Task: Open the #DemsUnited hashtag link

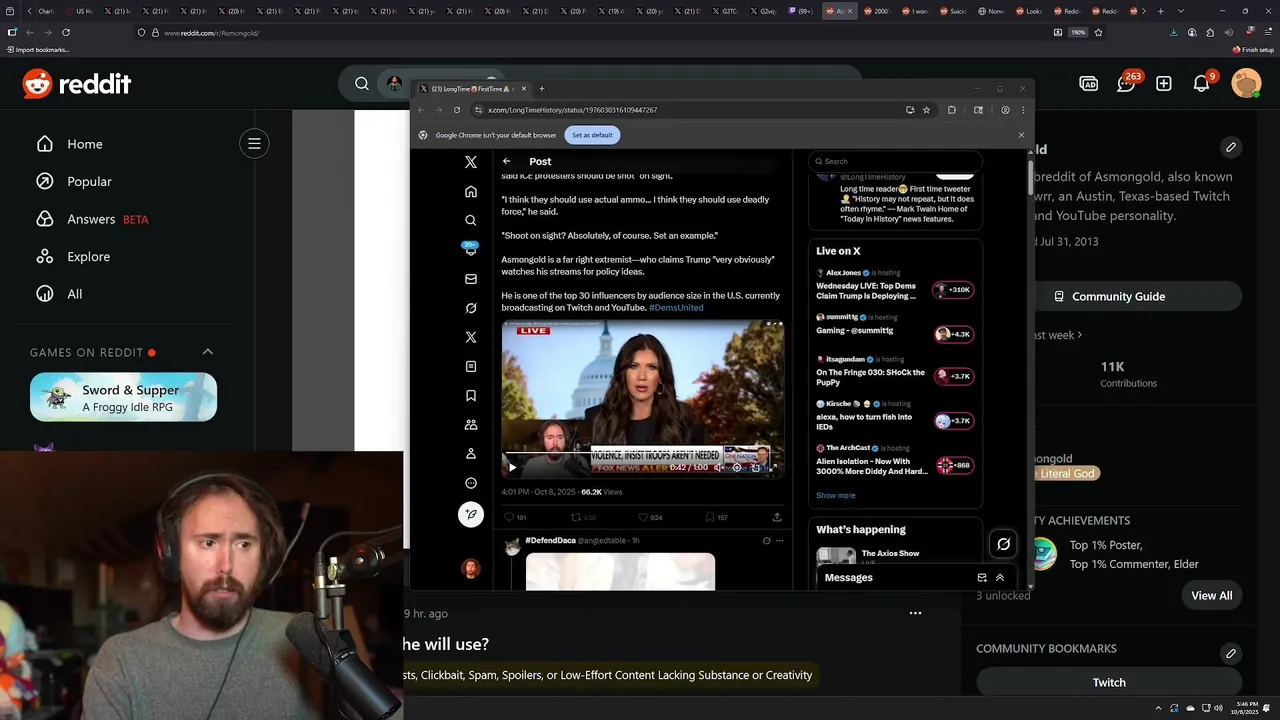Action: tap(676, 308)
